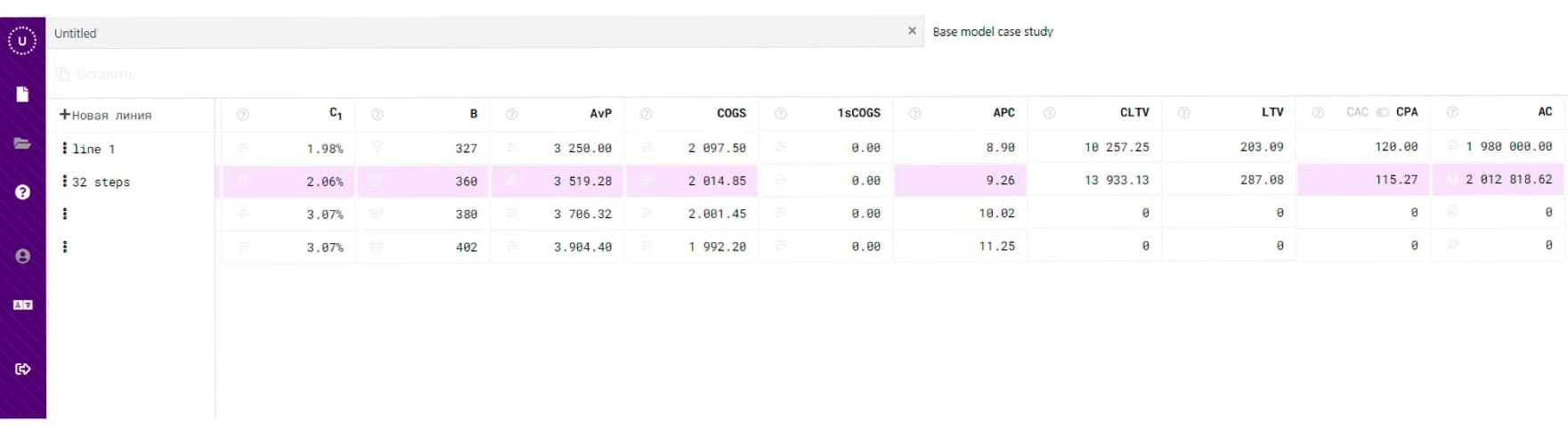Screen dimensions: 1568x430
Task: Open the three-dot menu of the last row
Action: click(64, 247)
